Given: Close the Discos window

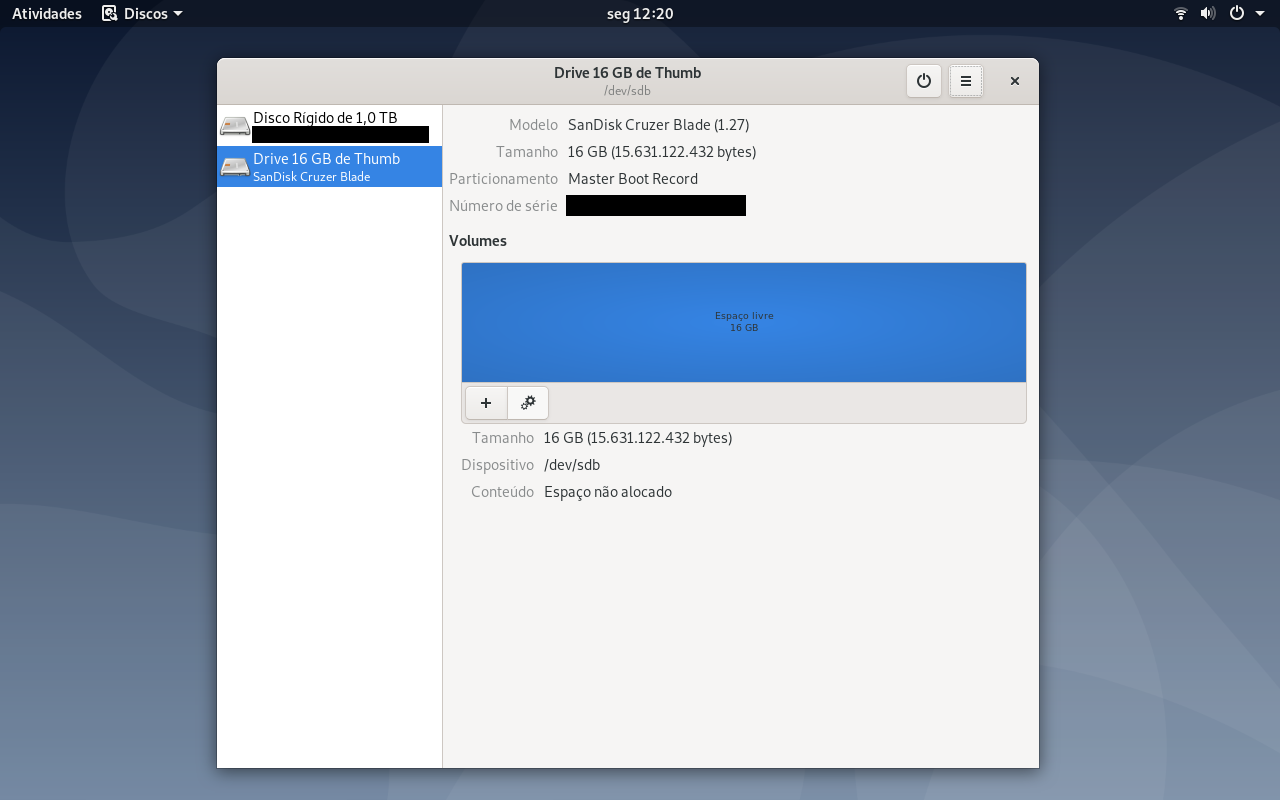Looking at the screenshot, I should (x=1015, y=81).
